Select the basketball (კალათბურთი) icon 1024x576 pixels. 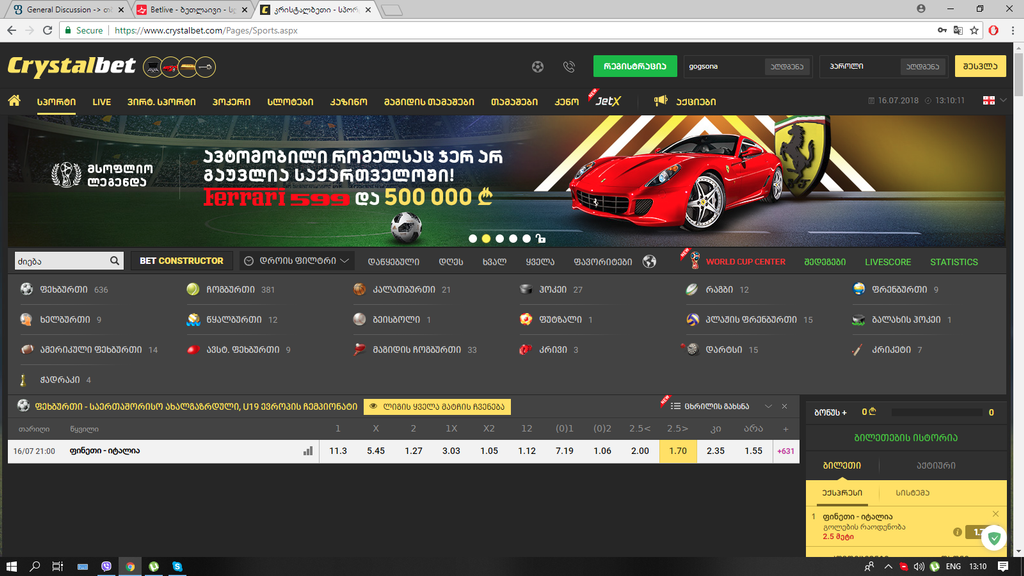(359, 289)
